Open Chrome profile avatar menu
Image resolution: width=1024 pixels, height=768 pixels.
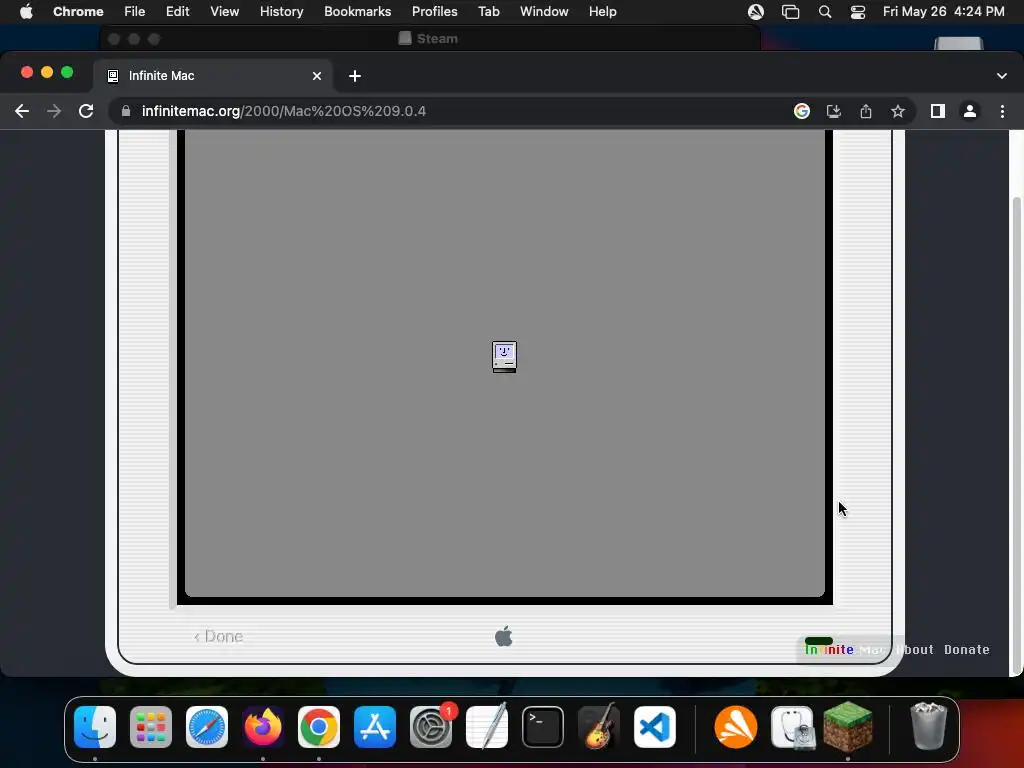click(970, 111)
